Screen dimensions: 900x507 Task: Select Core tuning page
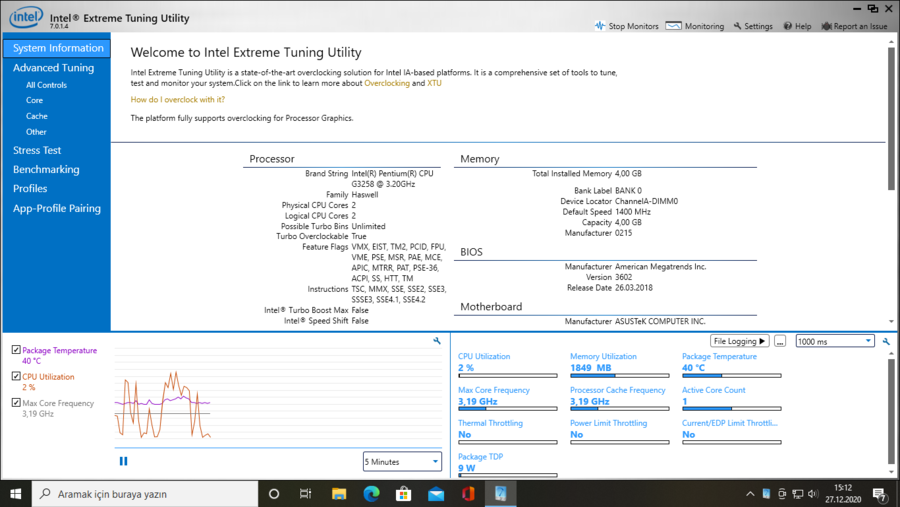(34, 100)
